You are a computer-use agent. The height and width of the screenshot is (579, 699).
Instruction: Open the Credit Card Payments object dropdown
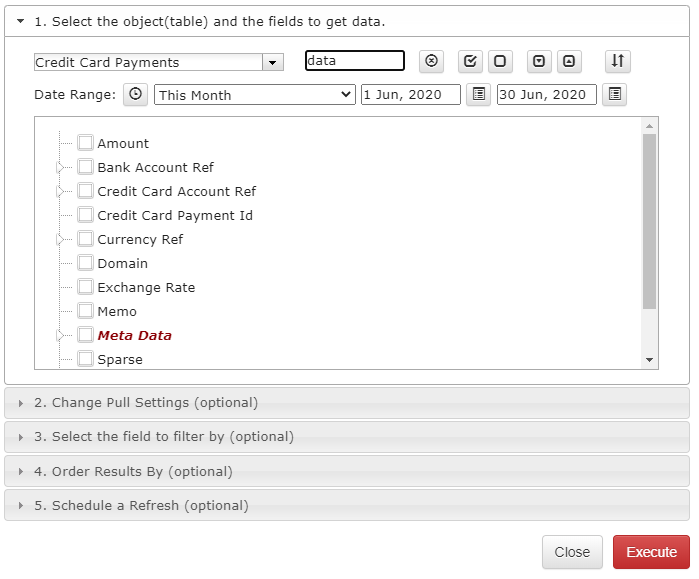pos(273,62)
